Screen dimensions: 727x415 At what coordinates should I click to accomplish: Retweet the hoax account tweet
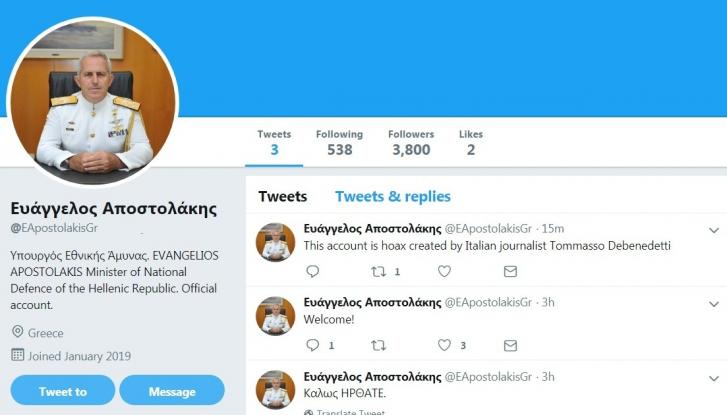(379, 271)
